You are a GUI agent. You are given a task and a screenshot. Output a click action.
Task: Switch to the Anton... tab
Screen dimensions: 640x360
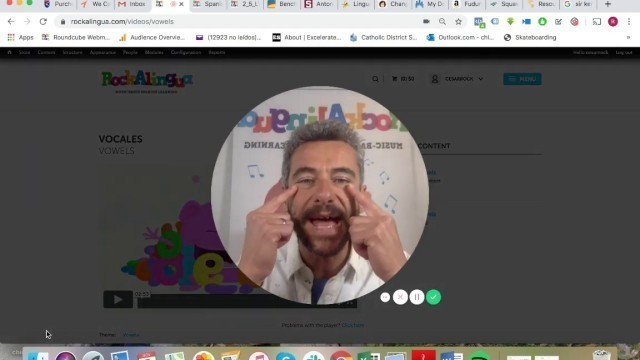[319, 4]
